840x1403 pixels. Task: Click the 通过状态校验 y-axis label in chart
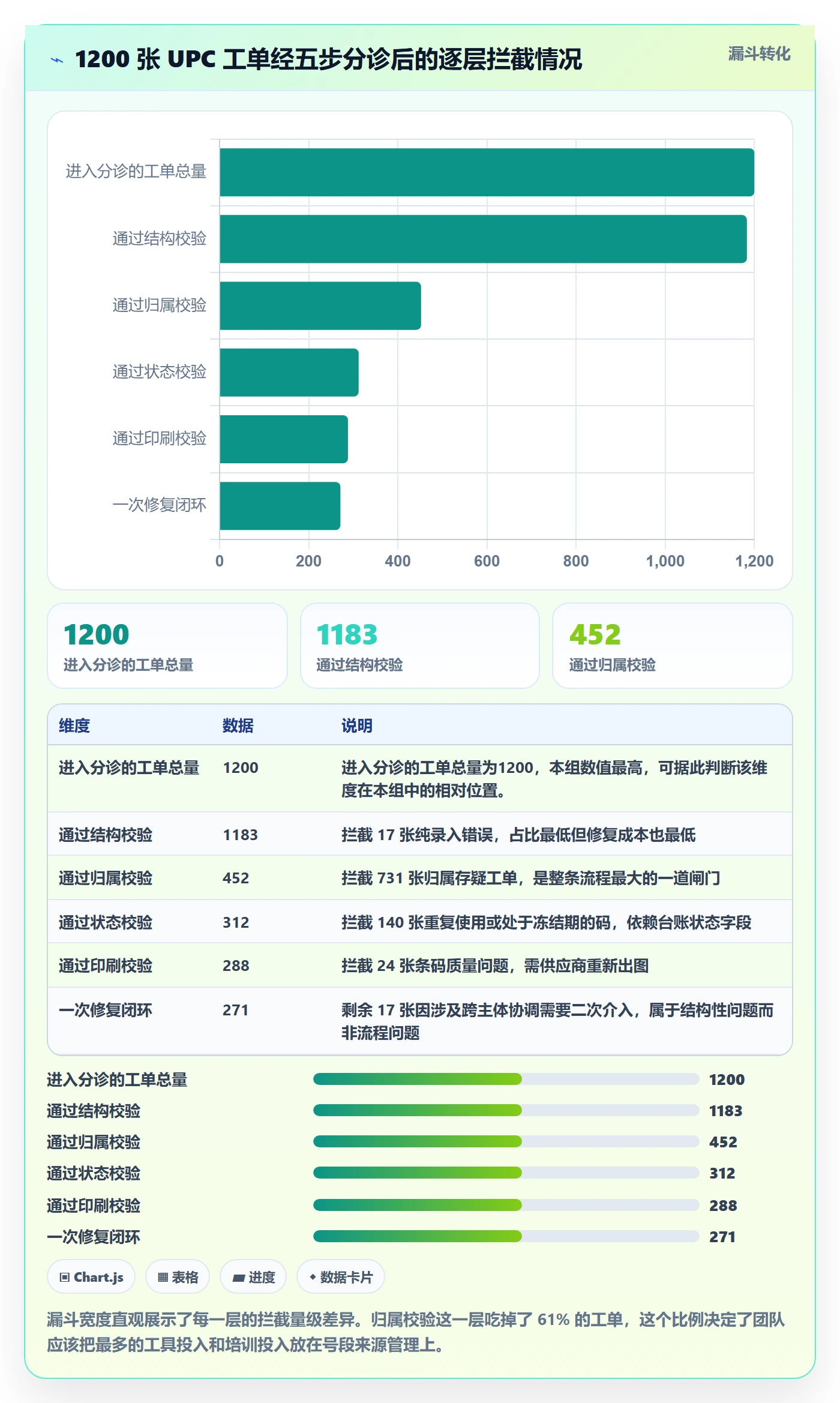pos(160,372)
